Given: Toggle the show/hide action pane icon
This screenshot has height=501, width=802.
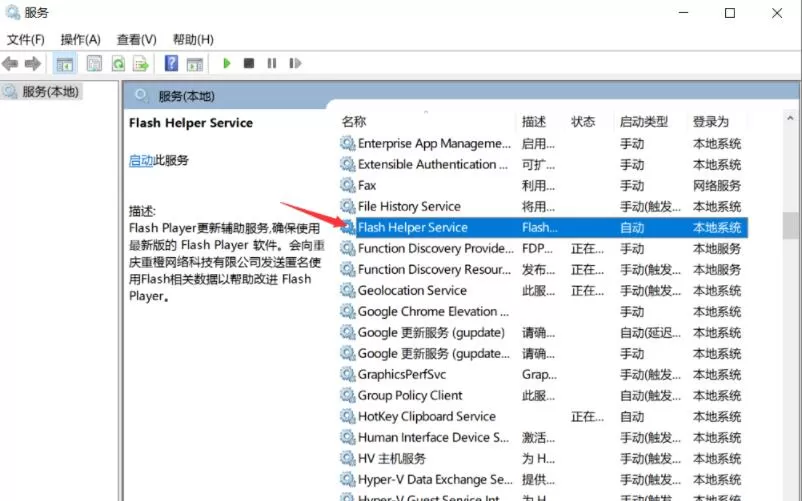Looking at the screenshot, I should [x=195, y=64].
